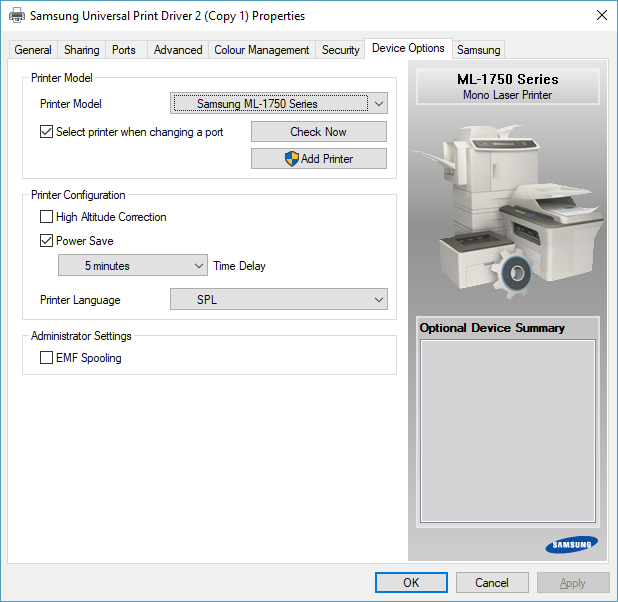Viewport: 618px width, 602px height.
Task: Click the Check Now button
Action: pos(319,132)
